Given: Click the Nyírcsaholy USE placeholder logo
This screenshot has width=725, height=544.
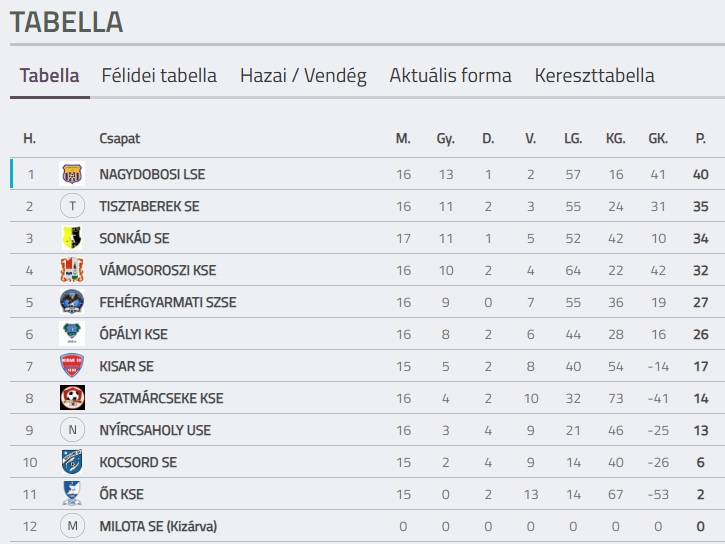Looking at the screenshot, I should tap(72, 430).
